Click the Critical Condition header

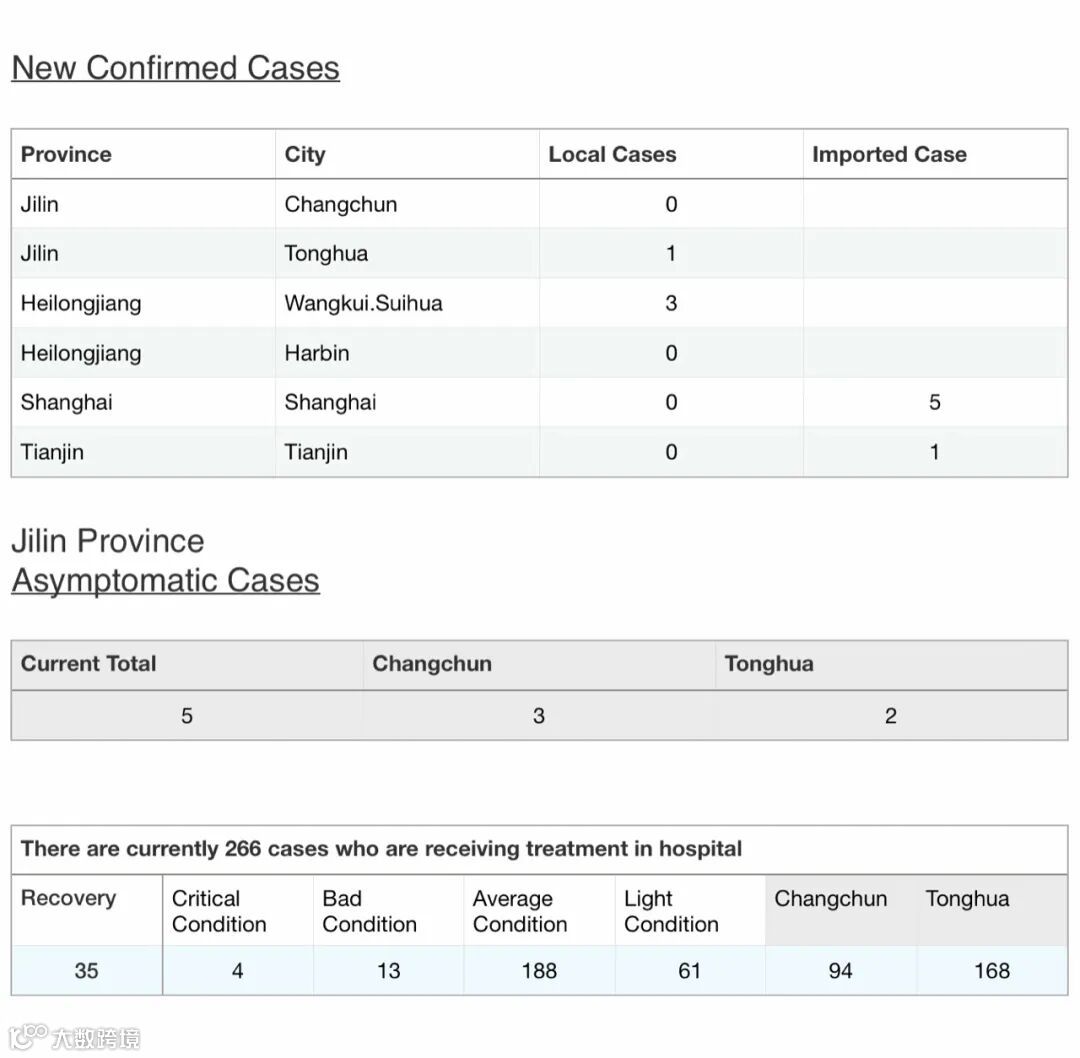point(219,911)
